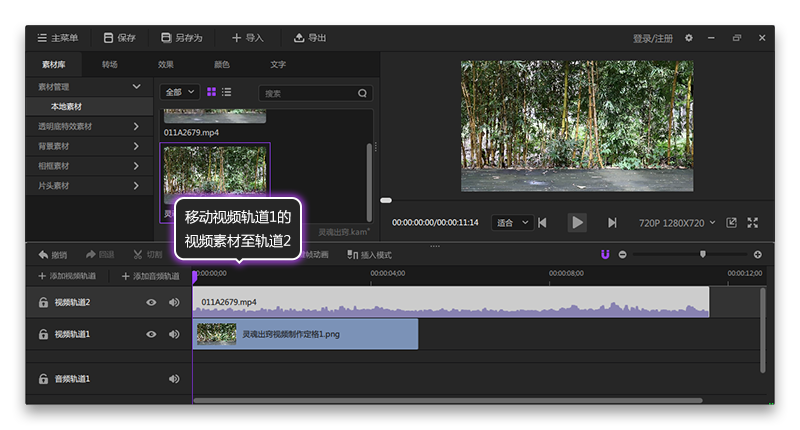
Task: Switch to the 转场 tab
Action: click(109, 64)
